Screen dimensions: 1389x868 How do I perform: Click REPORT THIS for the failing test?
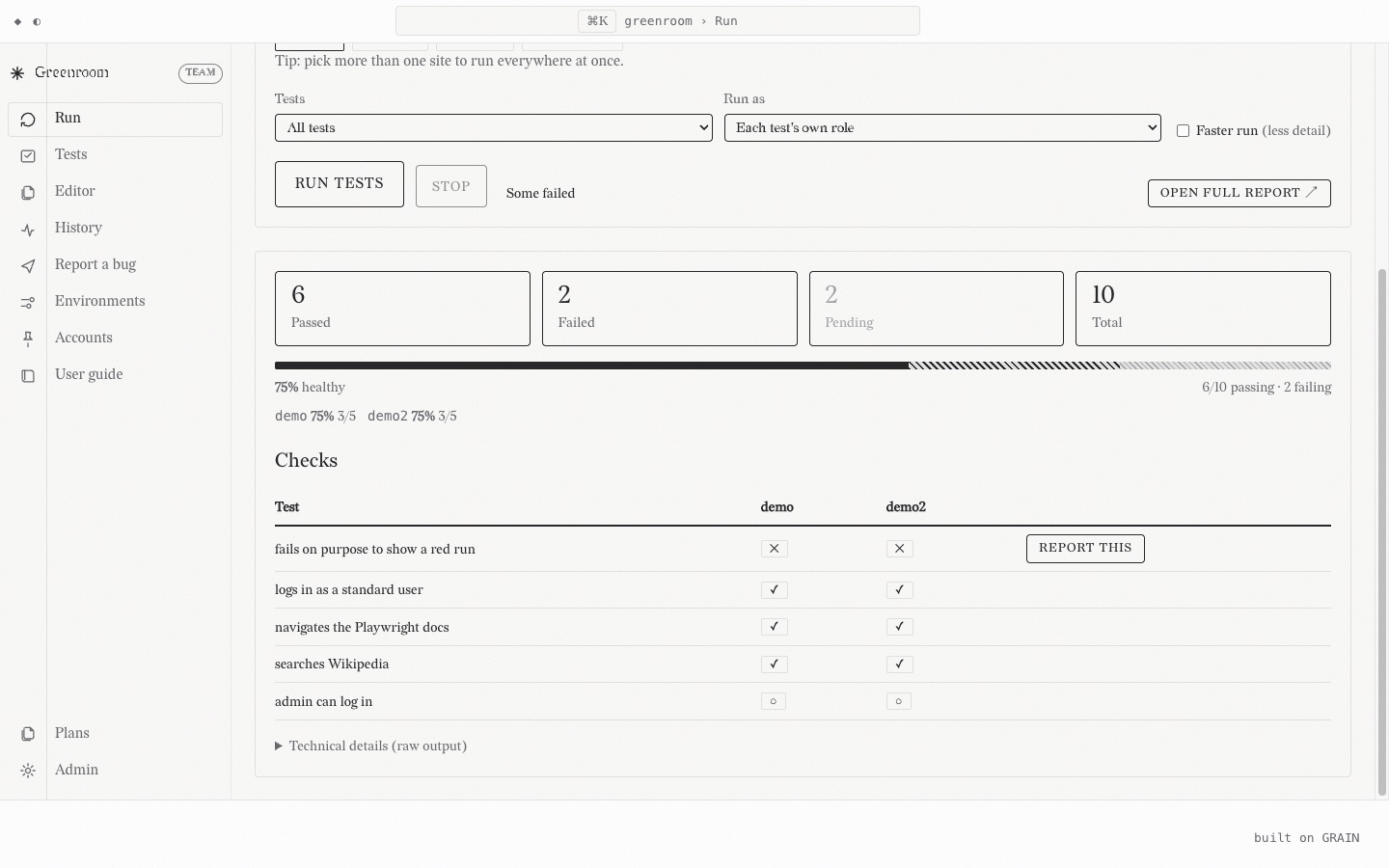1085,548
